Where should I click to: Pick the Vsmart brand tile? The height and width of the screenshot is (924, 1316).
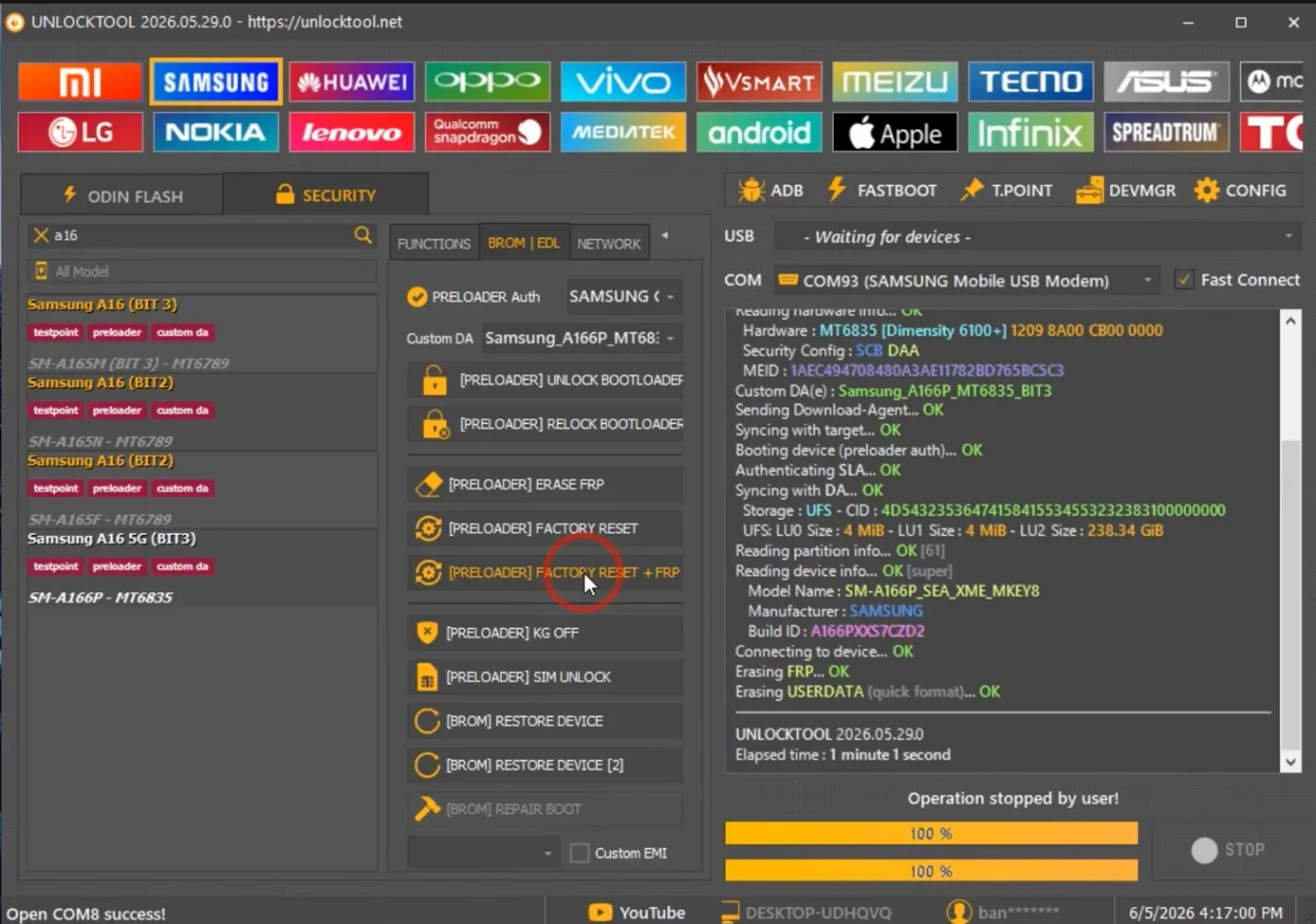pyautogui.click(x=760, y=82)
